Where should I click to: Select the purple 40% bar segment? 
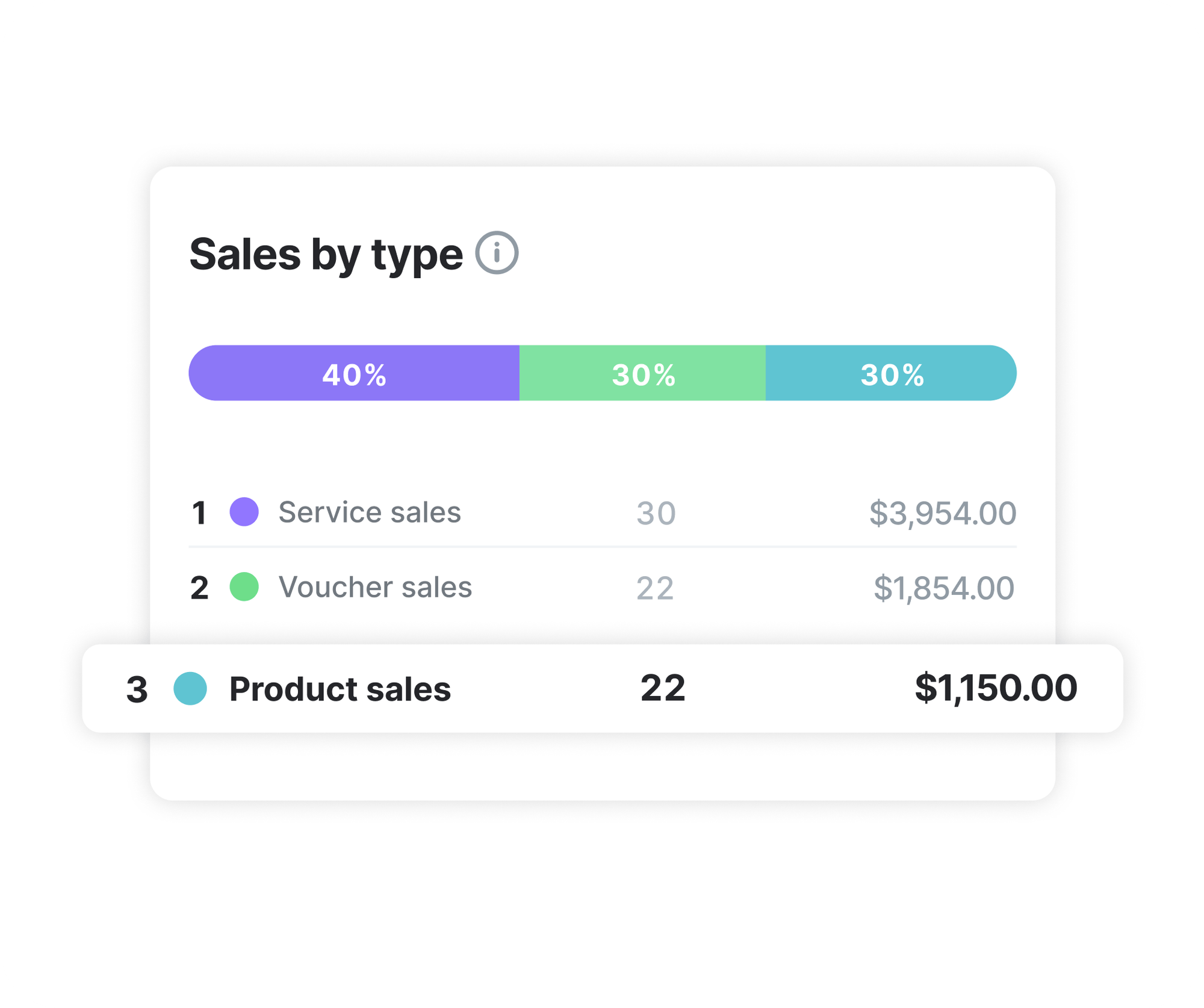(354, 373)
